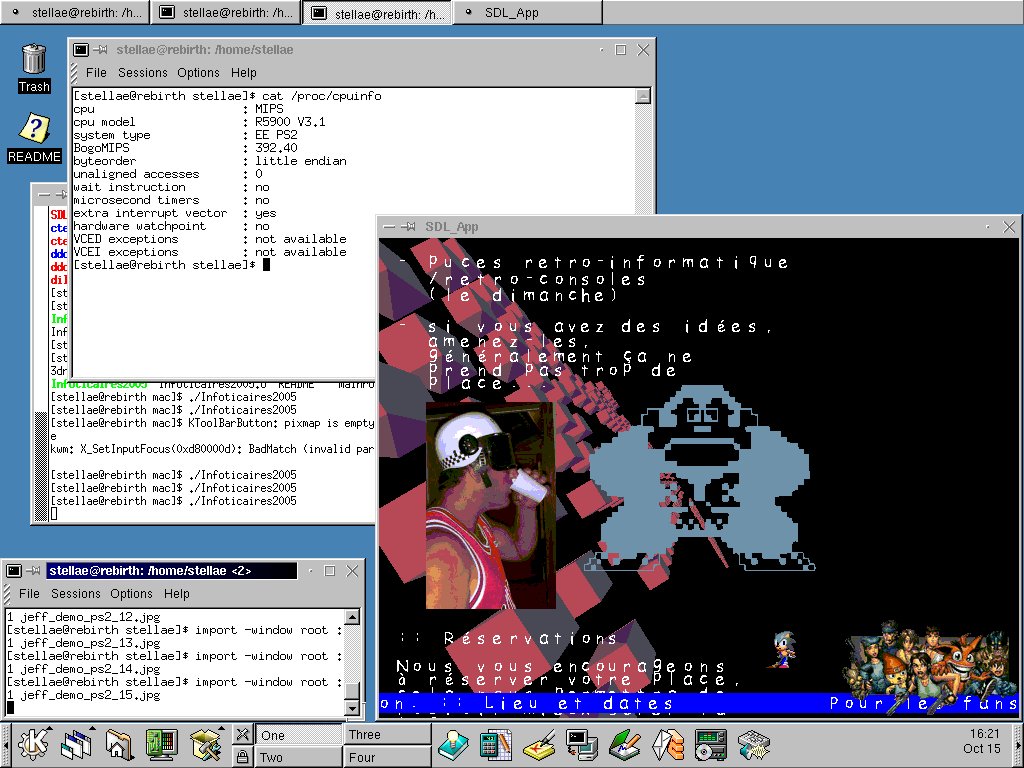
Task: Open window menu of the <2> terminal
Action: coord(14,571)
